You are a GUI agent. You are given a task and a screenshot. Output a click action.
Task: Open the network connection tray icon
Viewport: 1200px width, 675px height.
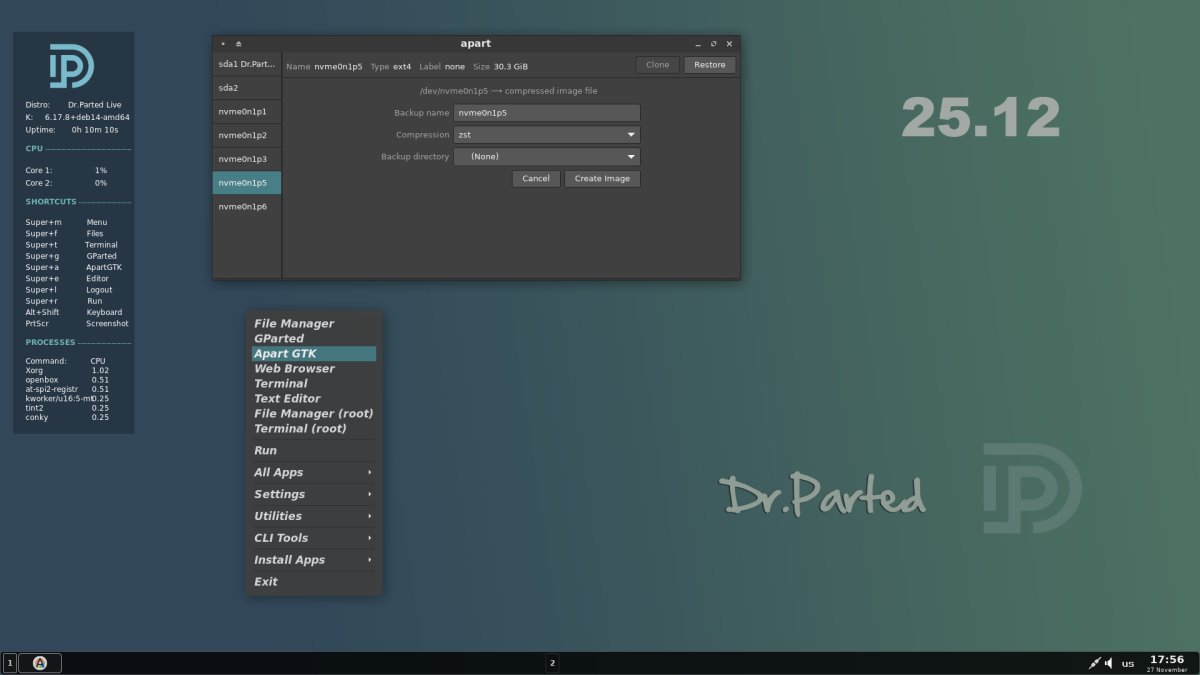tap(1095, 663)
